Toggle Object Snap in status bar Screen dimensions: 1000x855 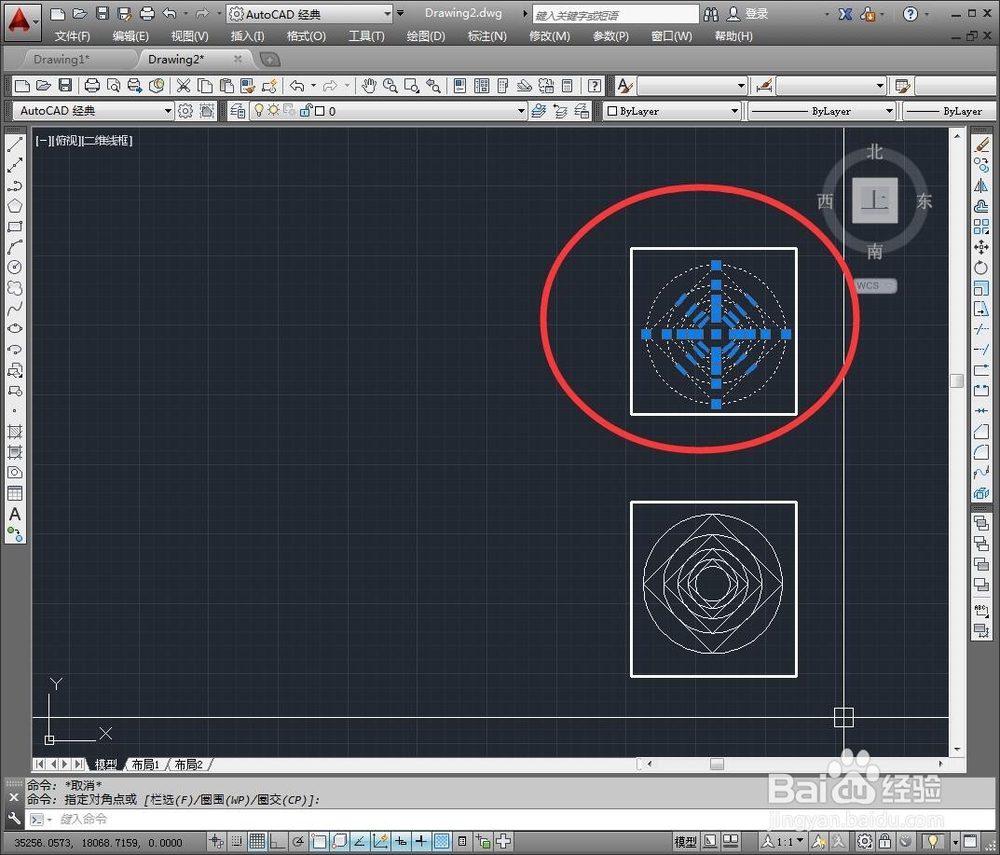[x=318, y=842]
